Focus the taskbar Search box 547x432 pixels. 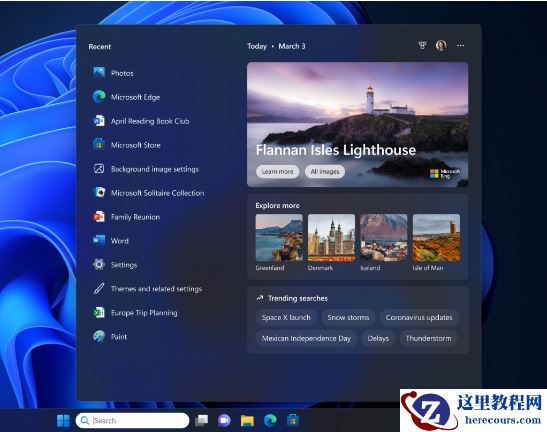point(133,420)
